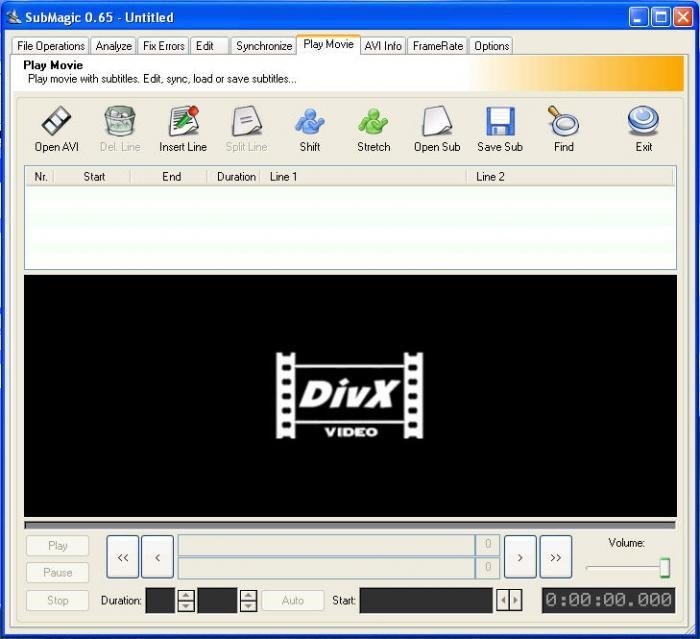Screen dimensions: 700x639
Task: Increase the second Duration spinner value
Action: click(x=248, y=595)
